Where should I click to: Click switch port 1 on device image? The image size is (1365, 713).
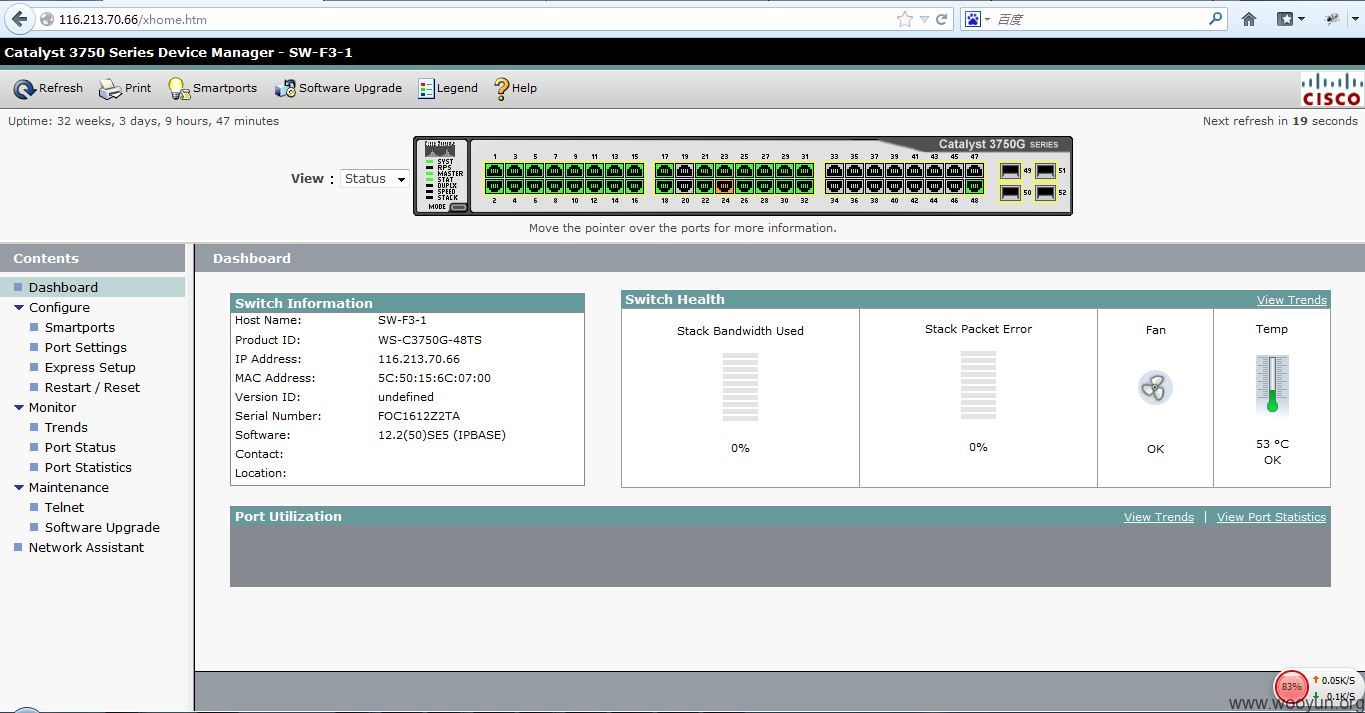(x=494, y=171)
